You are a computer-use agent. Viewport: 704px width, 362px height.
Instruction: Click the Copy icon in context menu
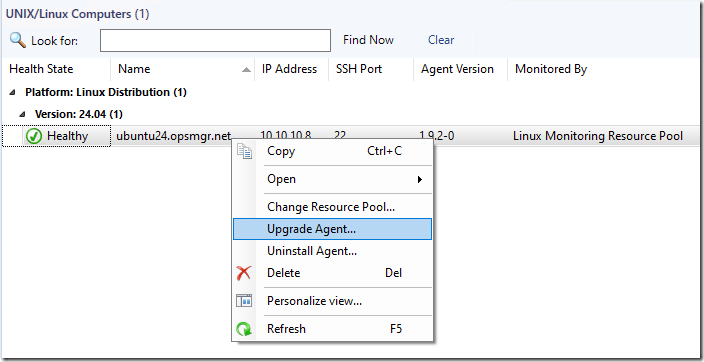pyautogui.click(x=244, y=151)
